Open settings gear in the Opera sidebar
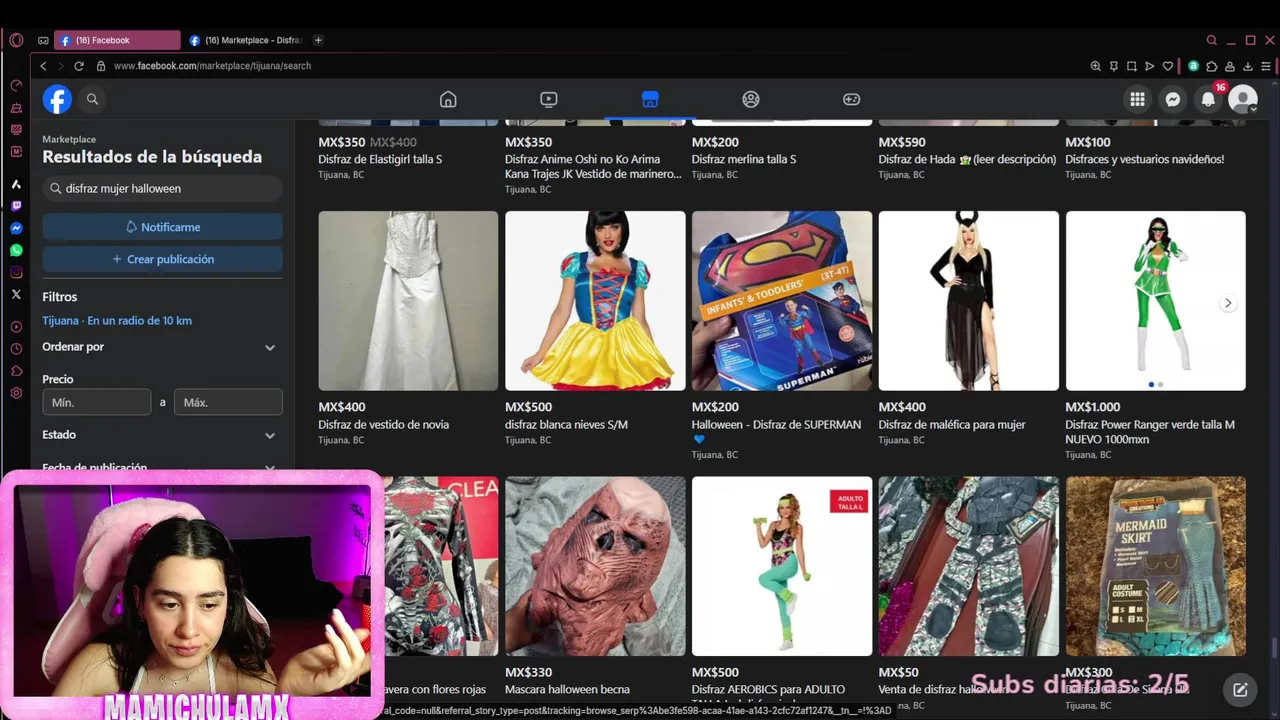1280x720 pixels. point(16,393)
